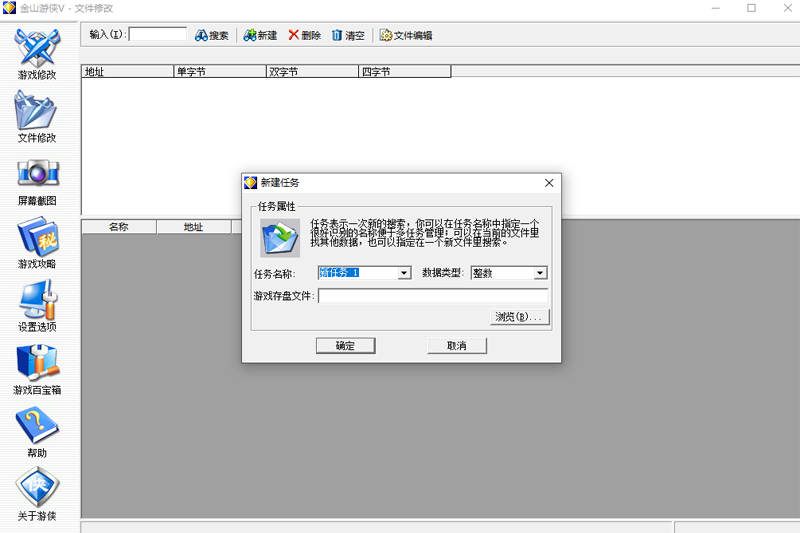Launch the 游戏百宝箱 toolbox
800x533 pixels.
tap(37, 364)
